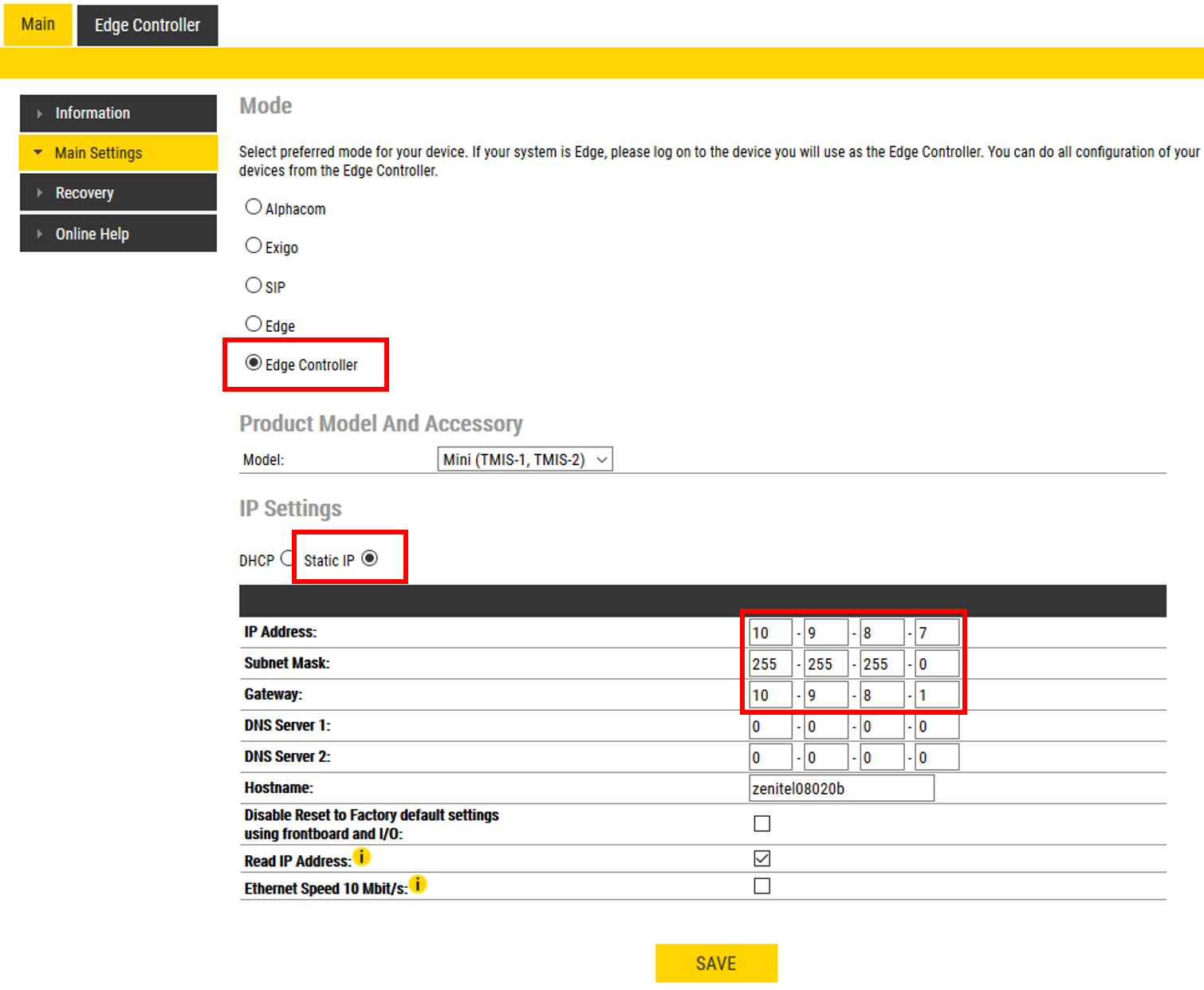Expand the Information sidebar section
Screen dimensions: 1204x990
pyautogui.click(x=118, y=113)
